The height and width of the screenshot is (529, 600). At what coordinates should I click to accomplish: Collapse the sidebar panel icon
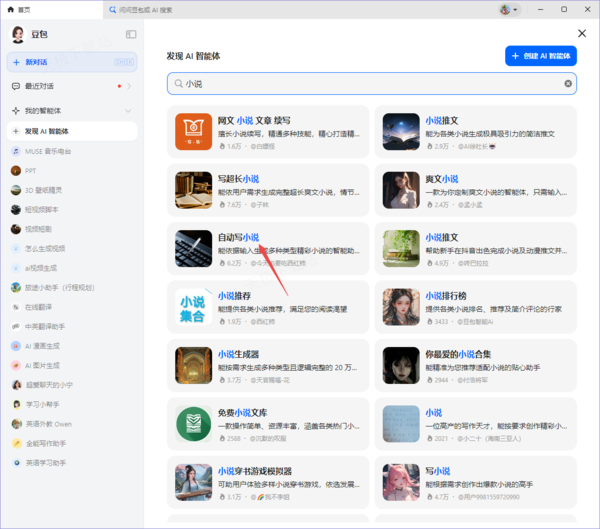pyautogui.click(x=131, y=34)
